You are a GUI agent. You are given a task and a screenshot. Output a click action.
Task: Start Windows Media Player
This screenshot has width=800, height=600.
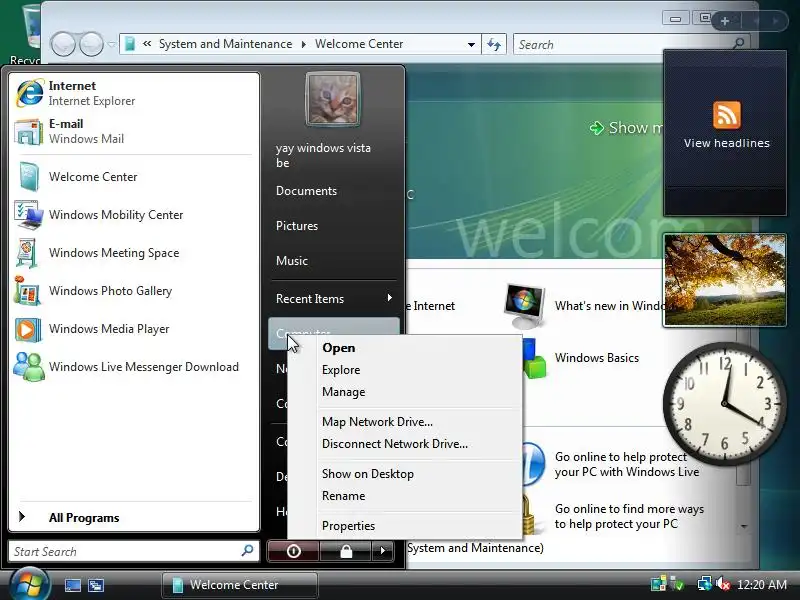coord(134,329)
